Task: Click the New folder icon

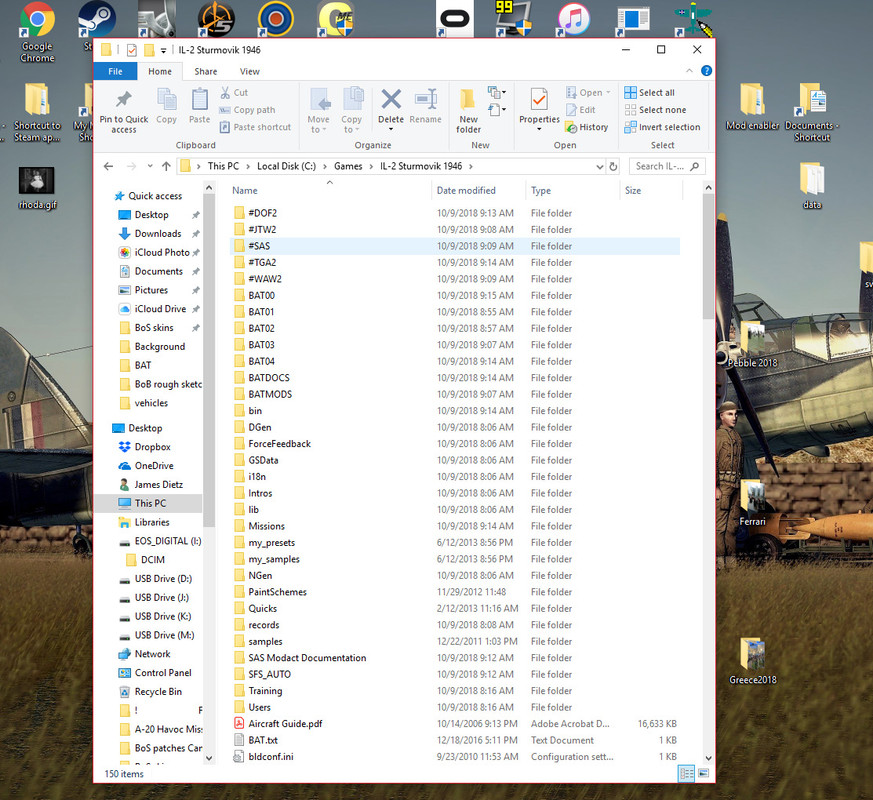Action: (x=468, y=100)
